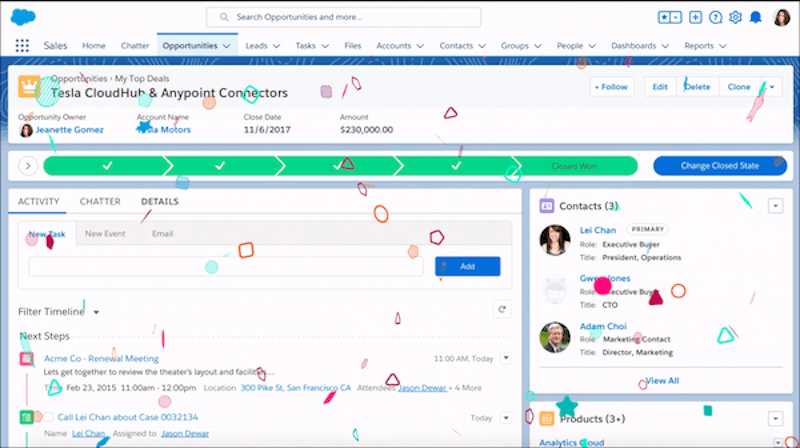Refresh the activity timeline
The image size is (800, 448).
pyautogui.click(x=502, y=311)
